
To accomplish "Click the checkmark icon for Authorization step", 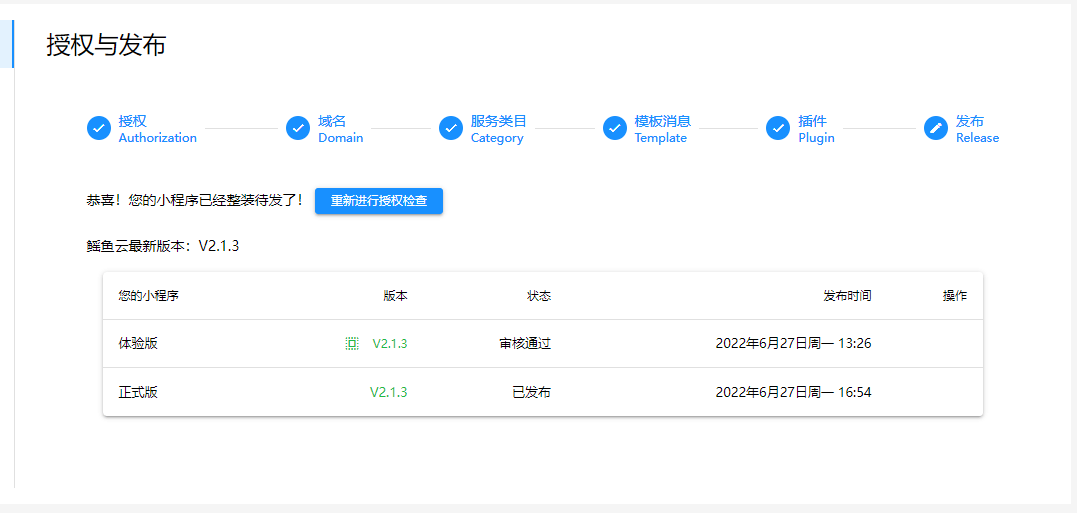I will 99,129.
